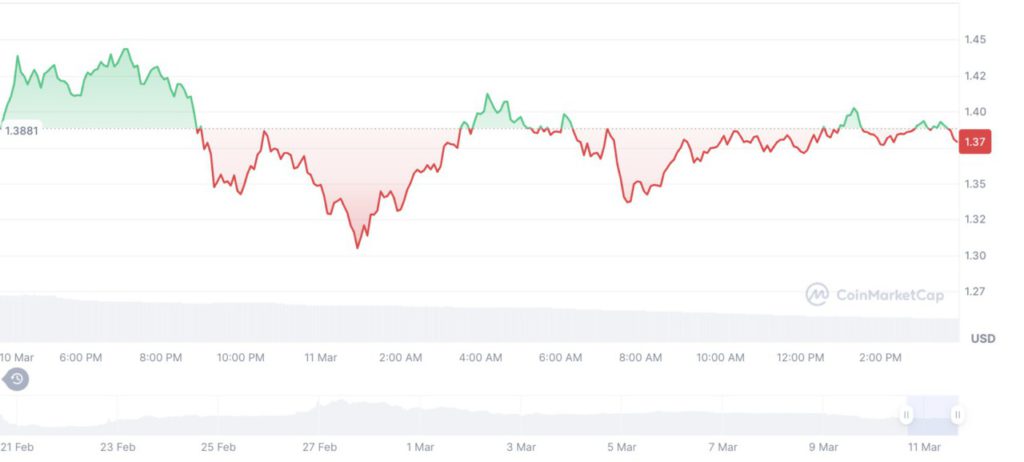Click the left range selector handle
This screenshot has height=462, width=1024.
coord(907,414)
